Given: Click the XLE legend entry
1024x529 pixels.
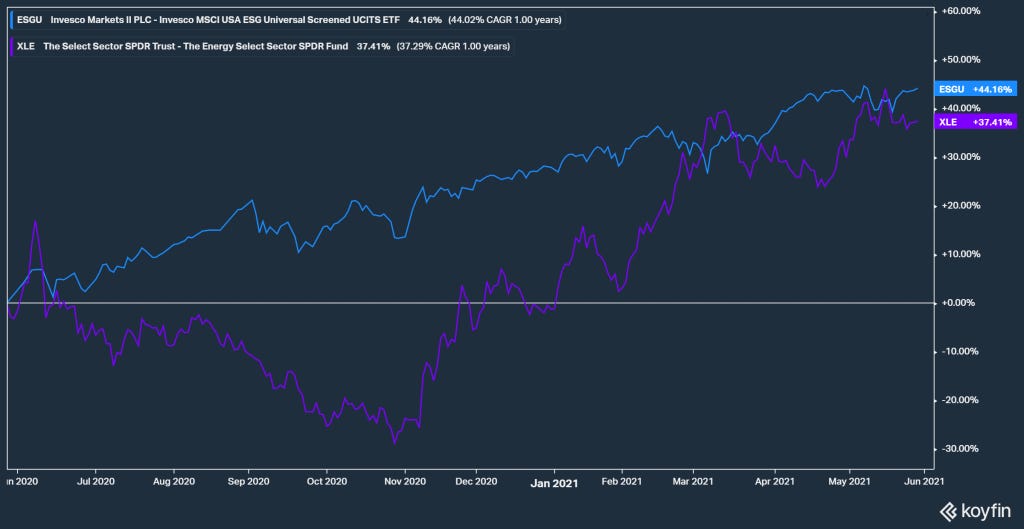Looking at the screenshot, I should click(262, 46).
